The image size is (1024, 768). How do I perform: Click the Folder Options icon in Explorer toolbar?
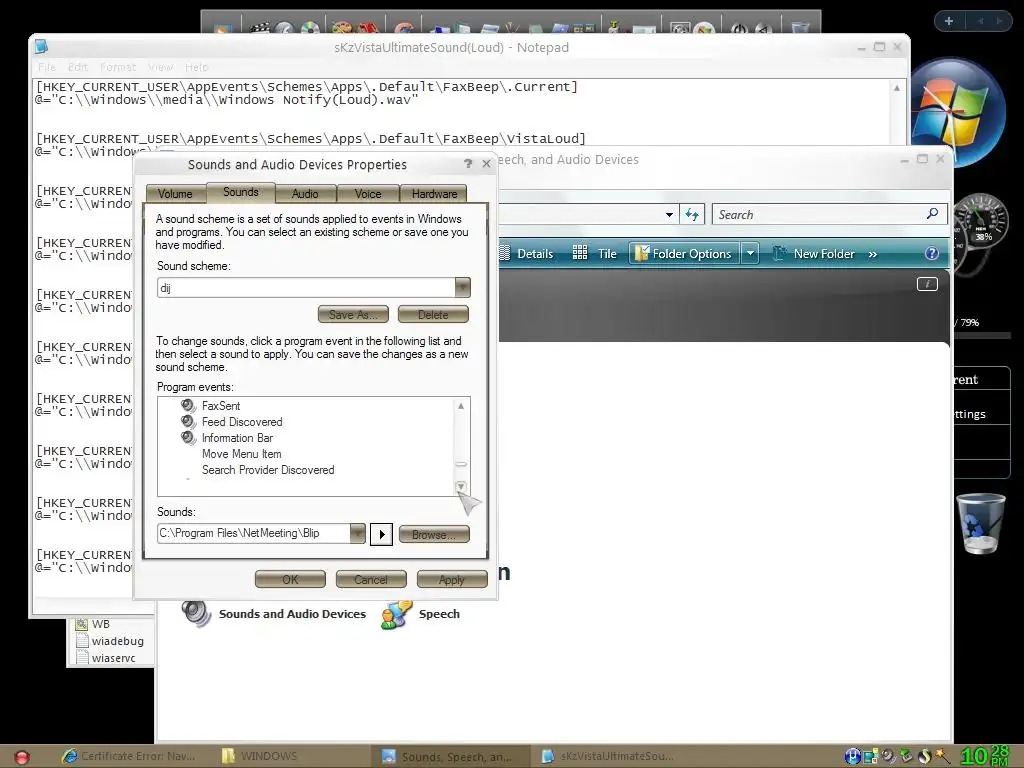click(642, 253)
